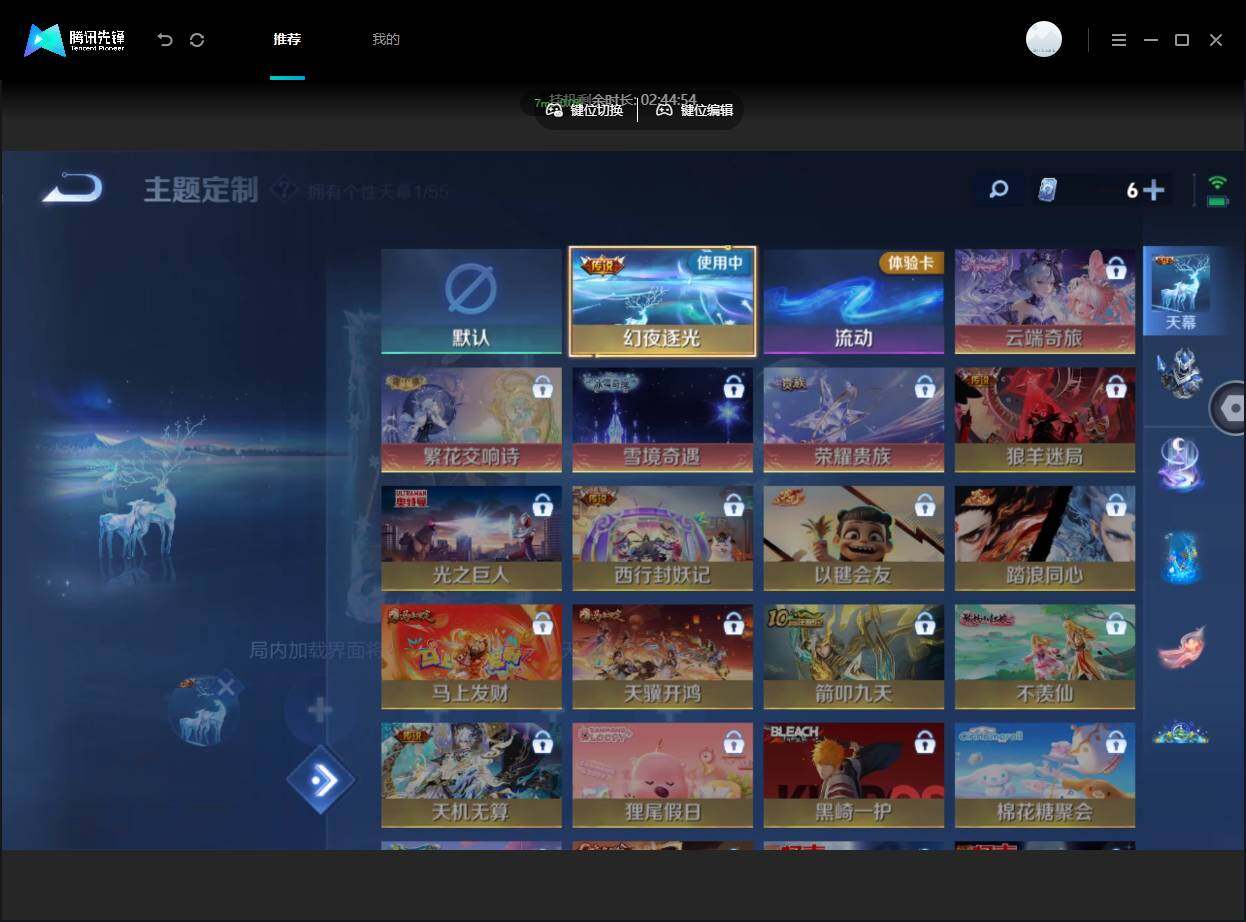Select the 荣耀贵族 theme card
The image size is (1246, 922).
click(x=854, y=420)
